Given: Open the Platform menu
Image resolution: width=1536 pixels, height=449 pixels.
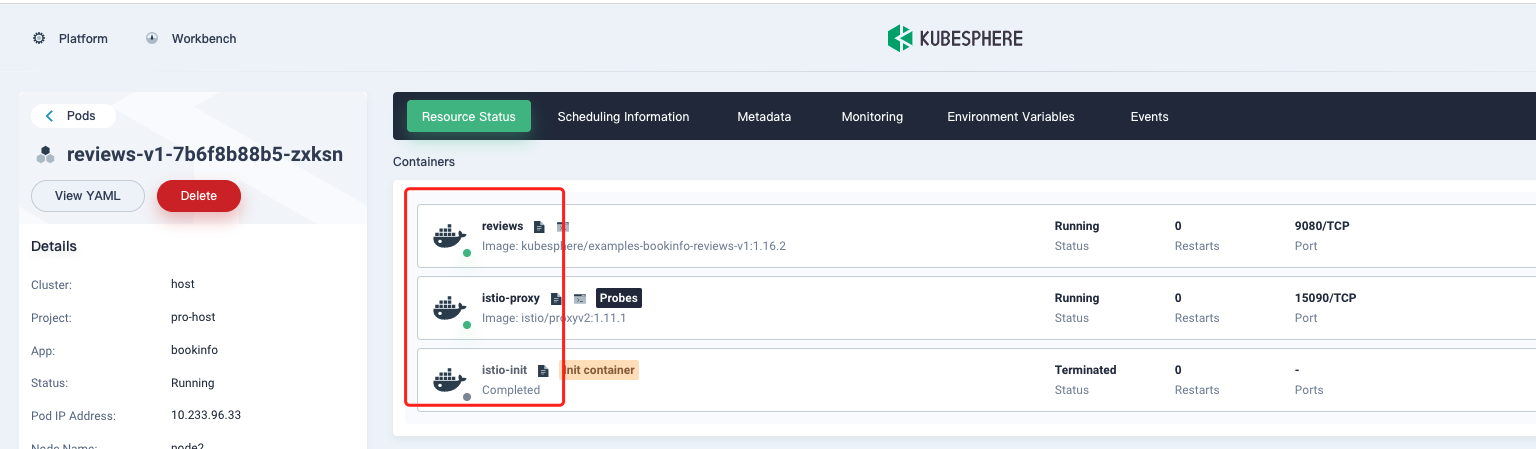Looking at the screenshot, I should 83,39.
